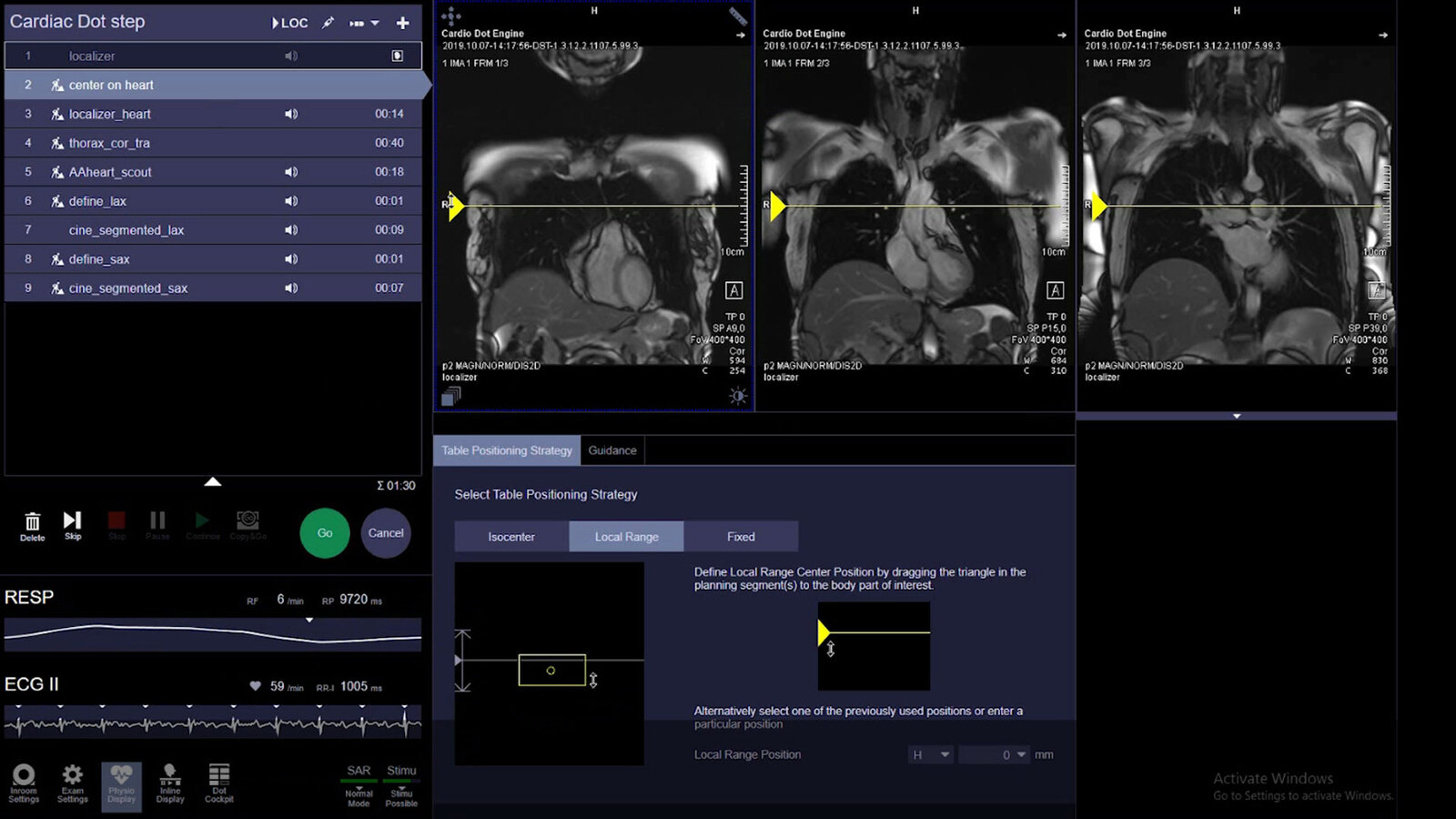
Task: Expand panel below third image viewport
Action: point(1237,416)
